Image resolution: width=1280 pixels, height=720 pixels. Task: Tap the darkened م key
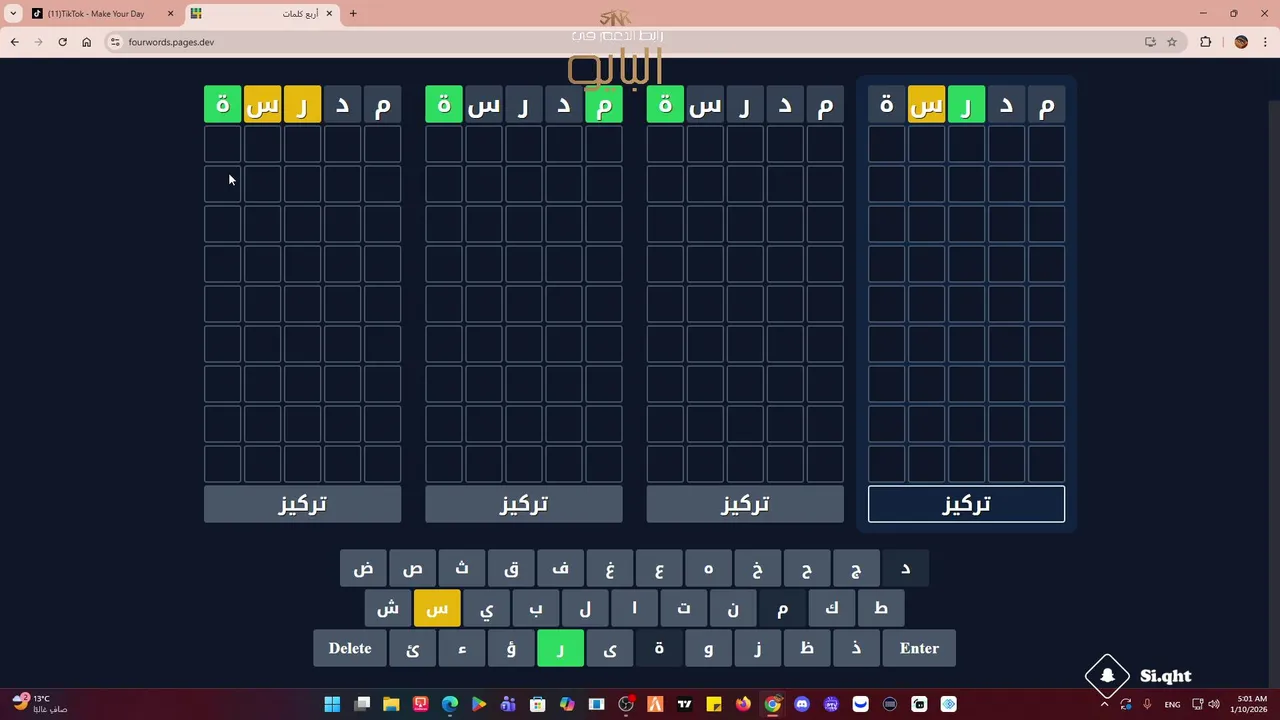(782, 608)
